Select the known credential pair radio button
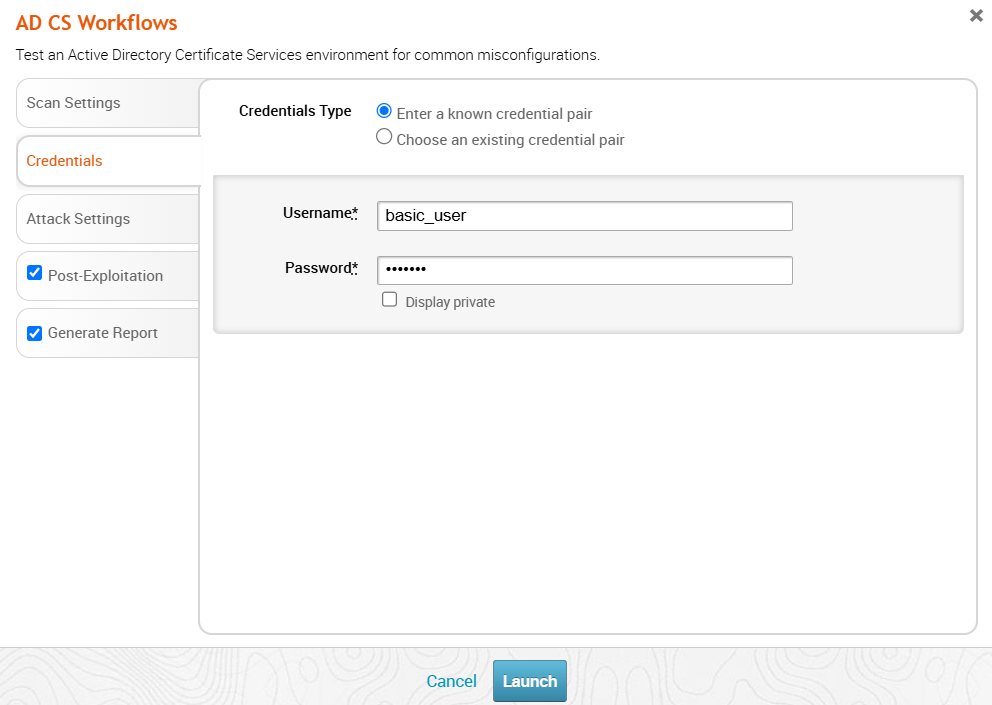This screenshot has width=992, height=705. pos(384,111)
